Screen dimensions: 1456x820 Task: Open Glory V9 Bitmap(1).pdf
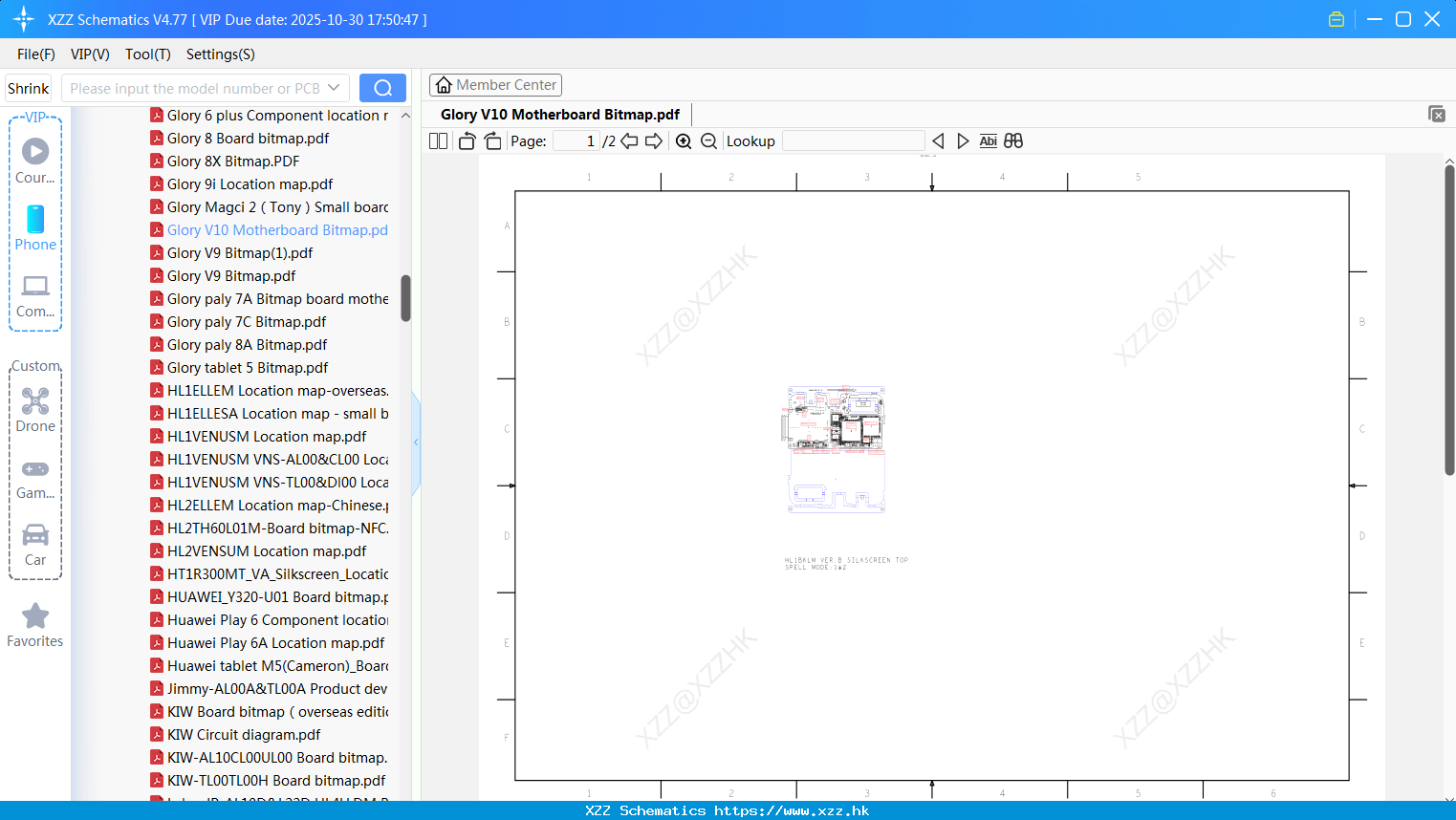(x=232, y=253)
